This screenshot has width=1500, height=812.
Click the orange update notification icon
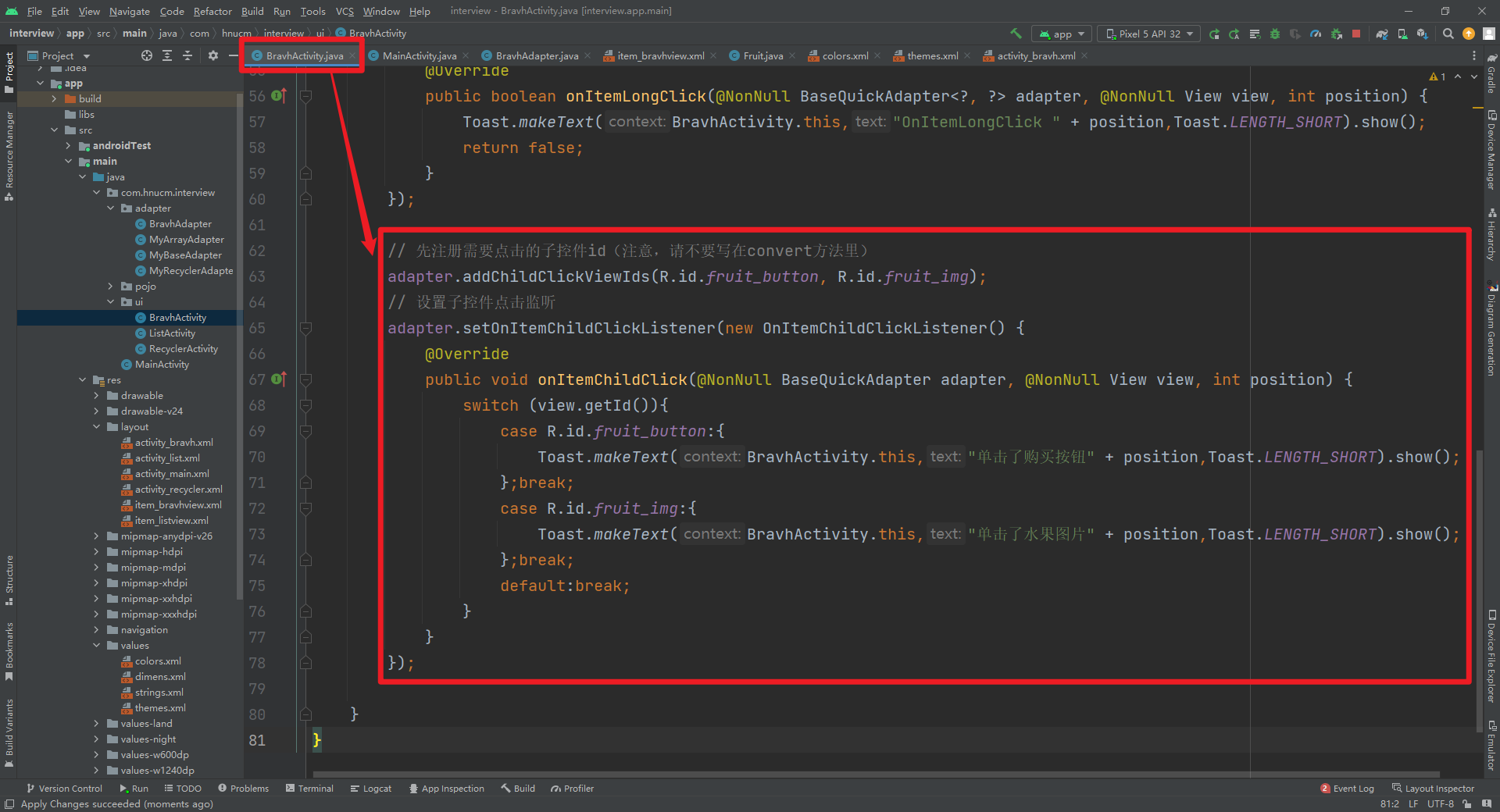coord(1469,34)
